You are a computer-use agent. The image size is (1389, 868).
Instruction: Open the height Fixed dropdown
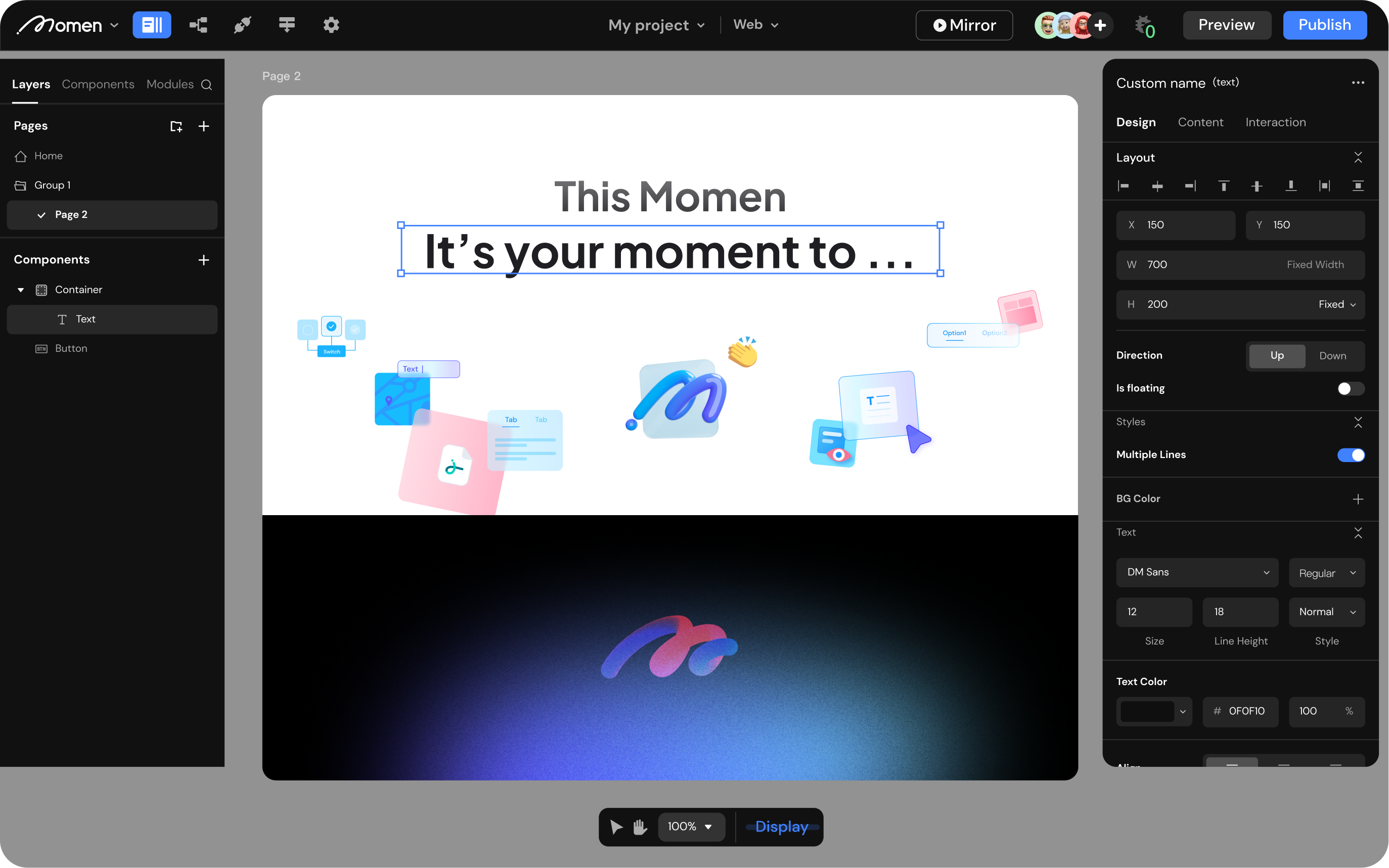pos(1337,305)
